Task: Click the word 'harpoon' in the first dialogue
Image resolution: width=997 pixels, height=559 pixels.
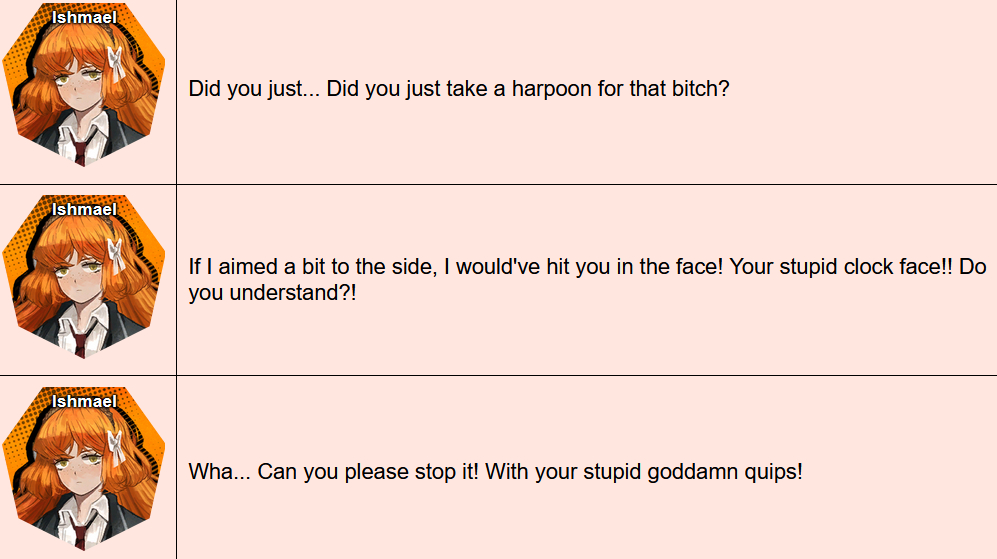Action: click(x=552, y=88)
